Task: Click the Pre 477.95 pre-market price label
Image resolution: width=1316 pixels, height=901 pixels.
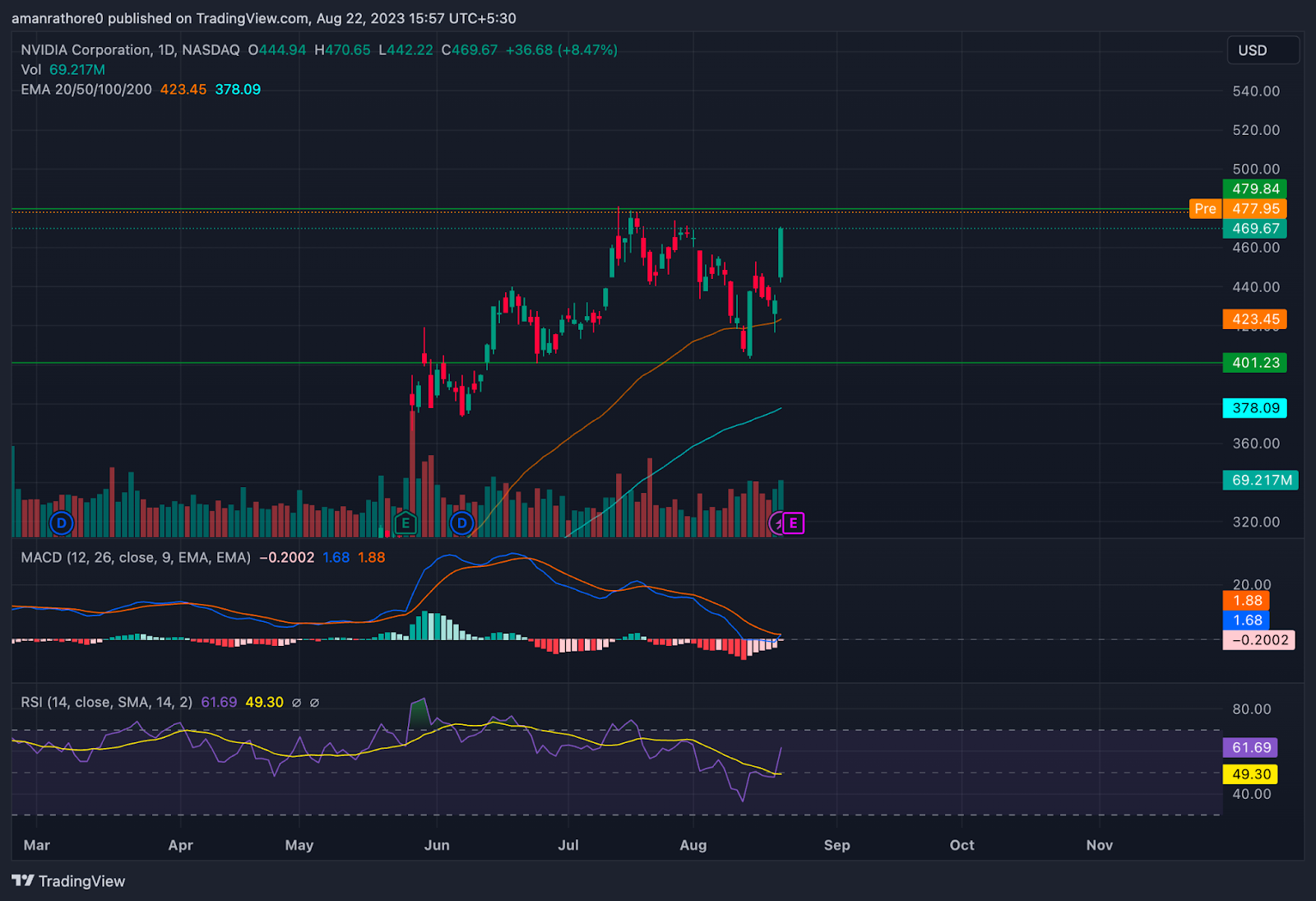Action: point(1238,209)
